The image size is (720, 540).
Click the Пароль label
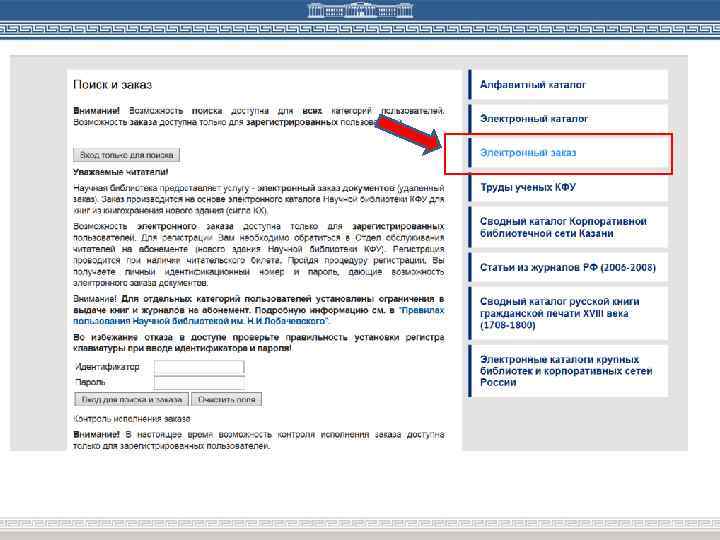point(90,382)
